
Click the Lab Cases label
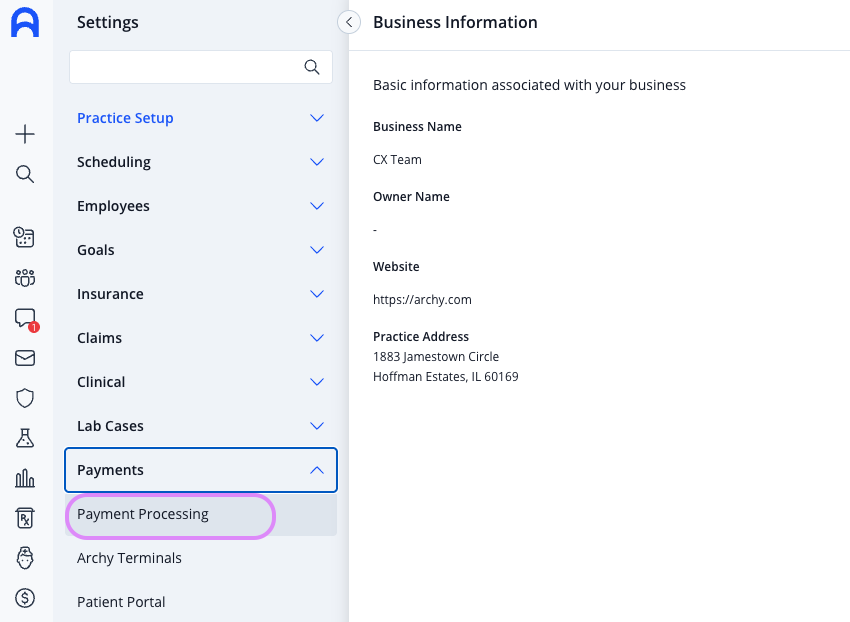110,426
